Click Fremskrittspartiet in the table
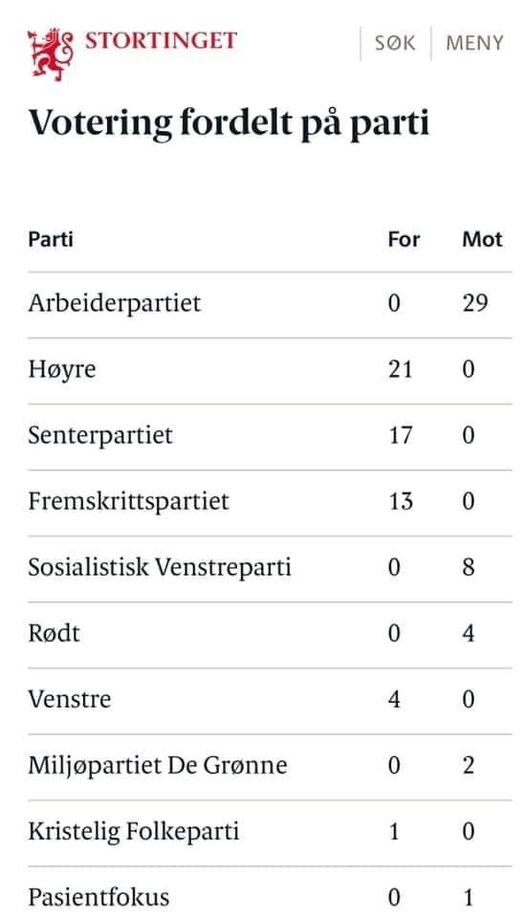The height and width of the screenshot is (918, 526). pyautogui.click(x=128, y=502)
